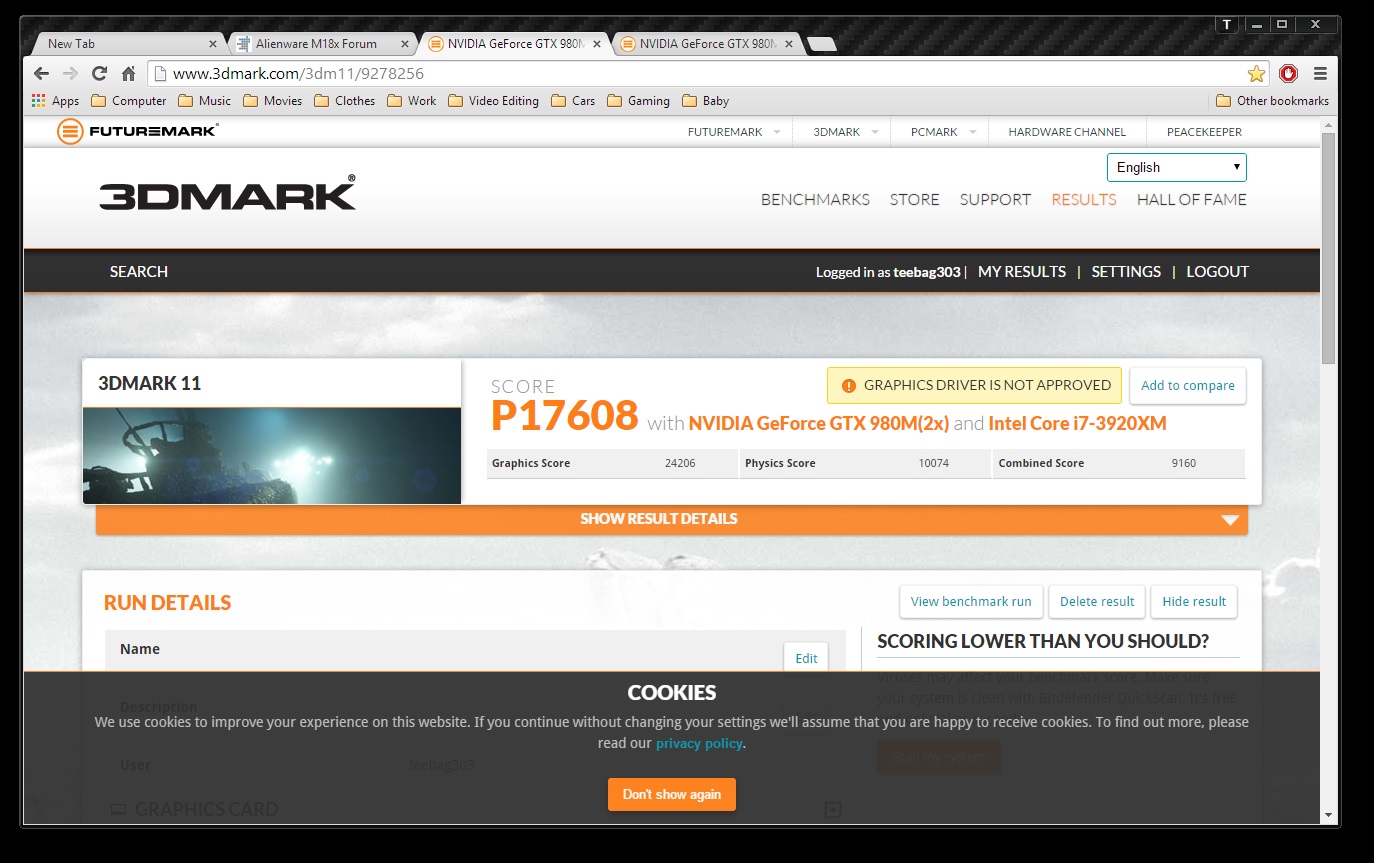
Task: Click the Futuremark logo
Action: coord(138,131)
